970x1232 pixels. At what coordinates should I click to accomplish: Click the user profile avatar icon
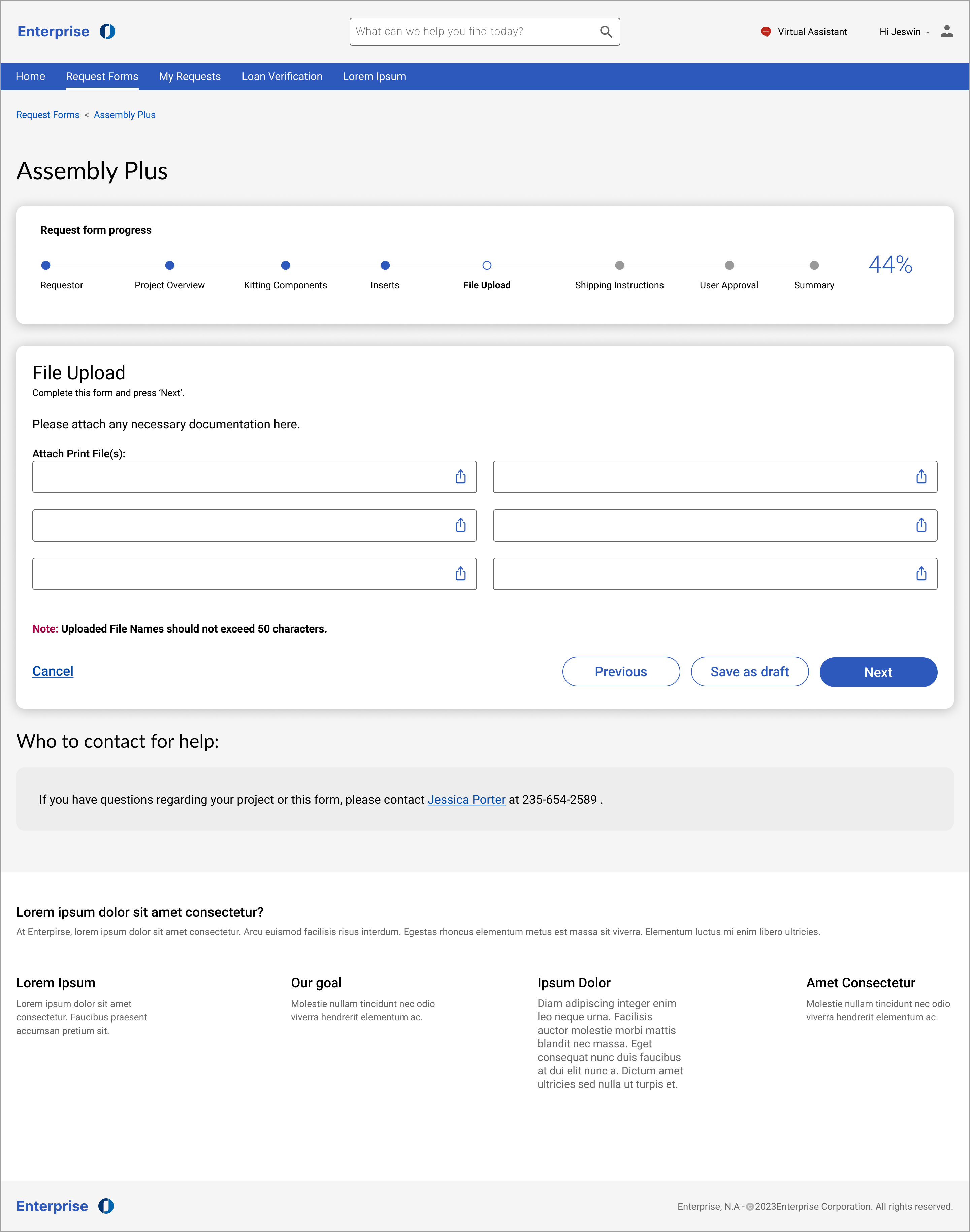point(947,31)
